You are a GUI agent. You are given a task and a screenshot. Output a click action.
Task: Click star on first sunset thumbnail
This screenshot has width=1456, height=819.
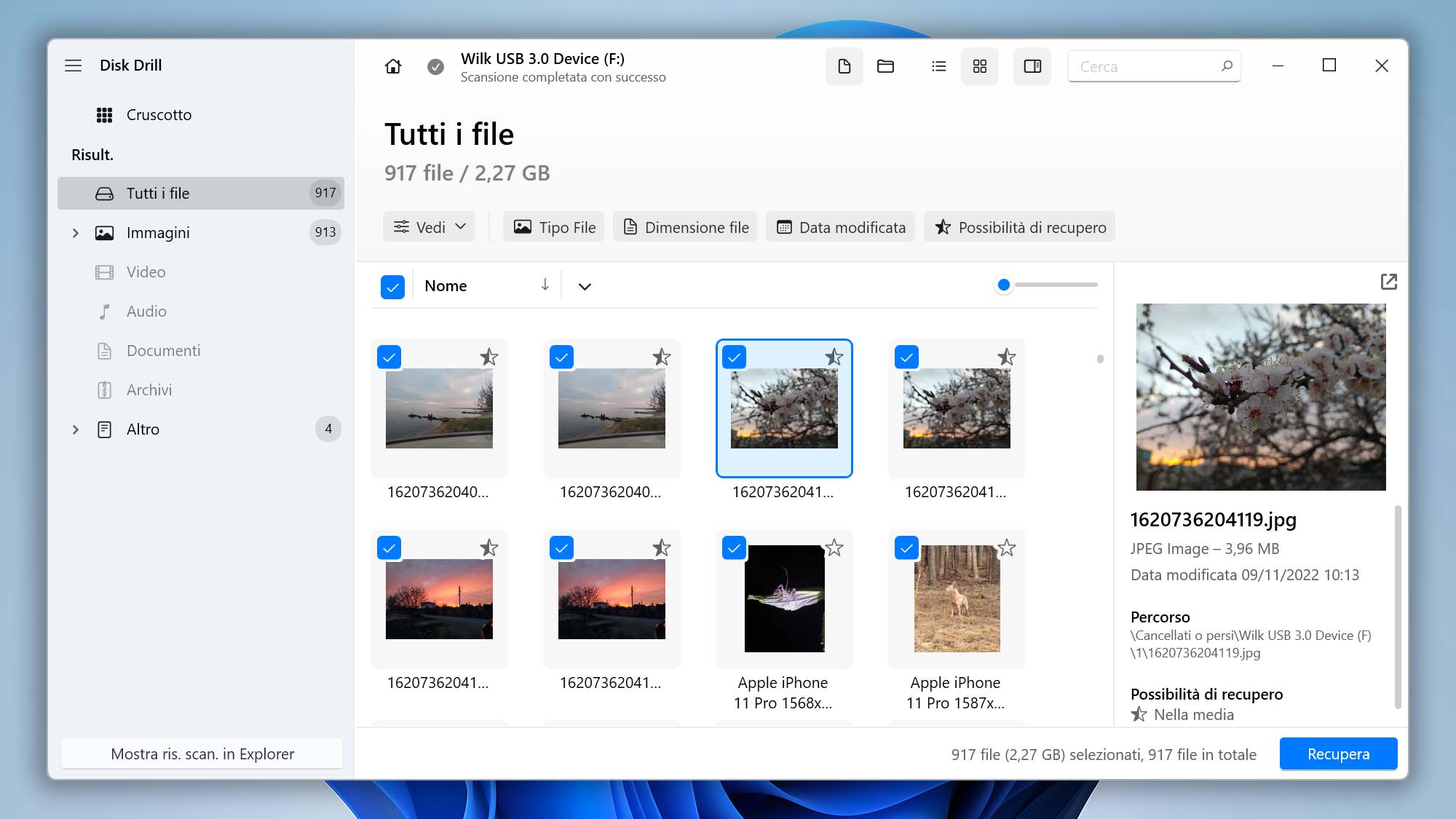(x=489, y=547)
